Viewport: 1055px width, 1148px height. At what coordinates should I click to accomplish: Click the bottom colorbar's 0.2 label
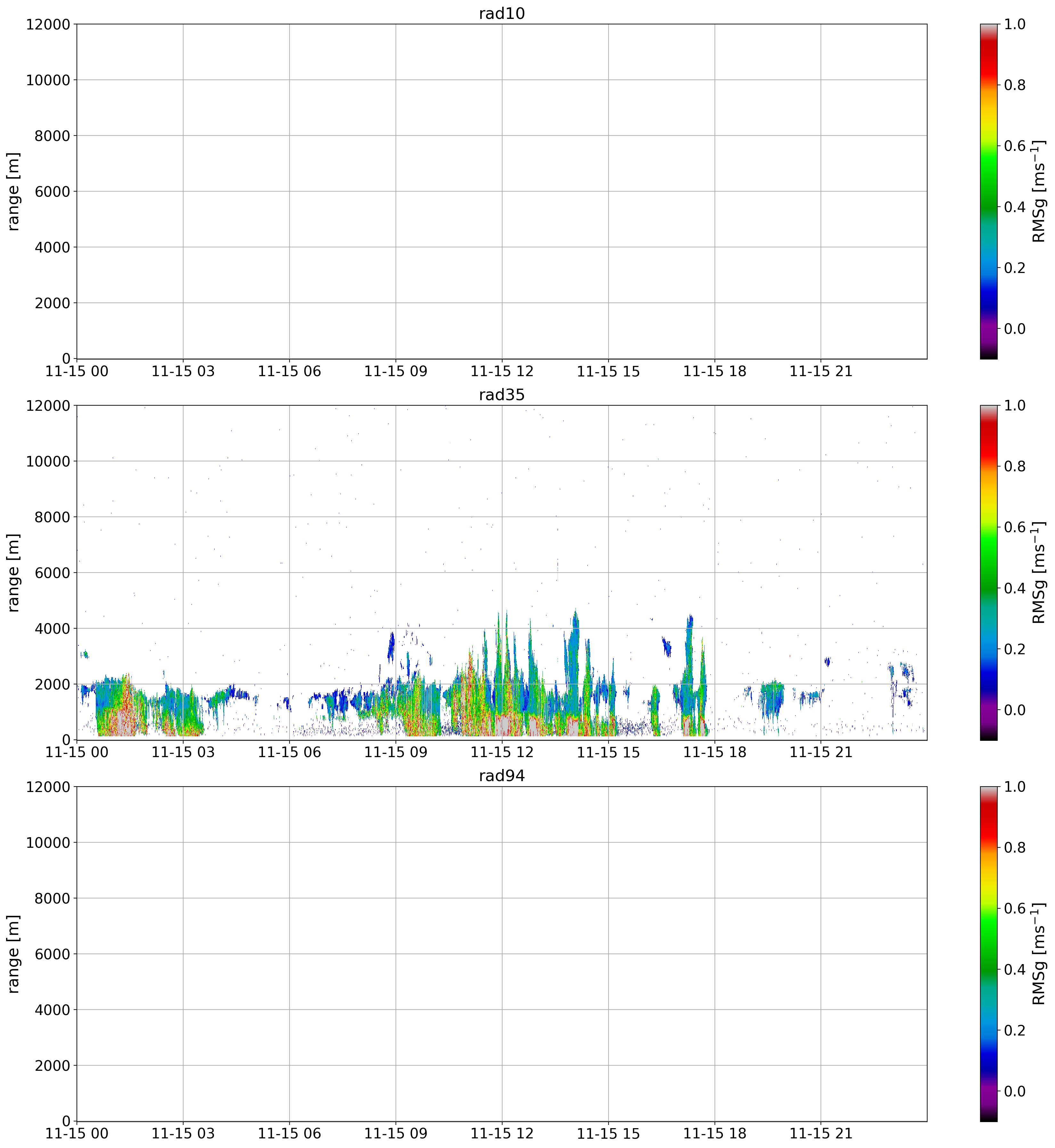pos(1014,1030)
